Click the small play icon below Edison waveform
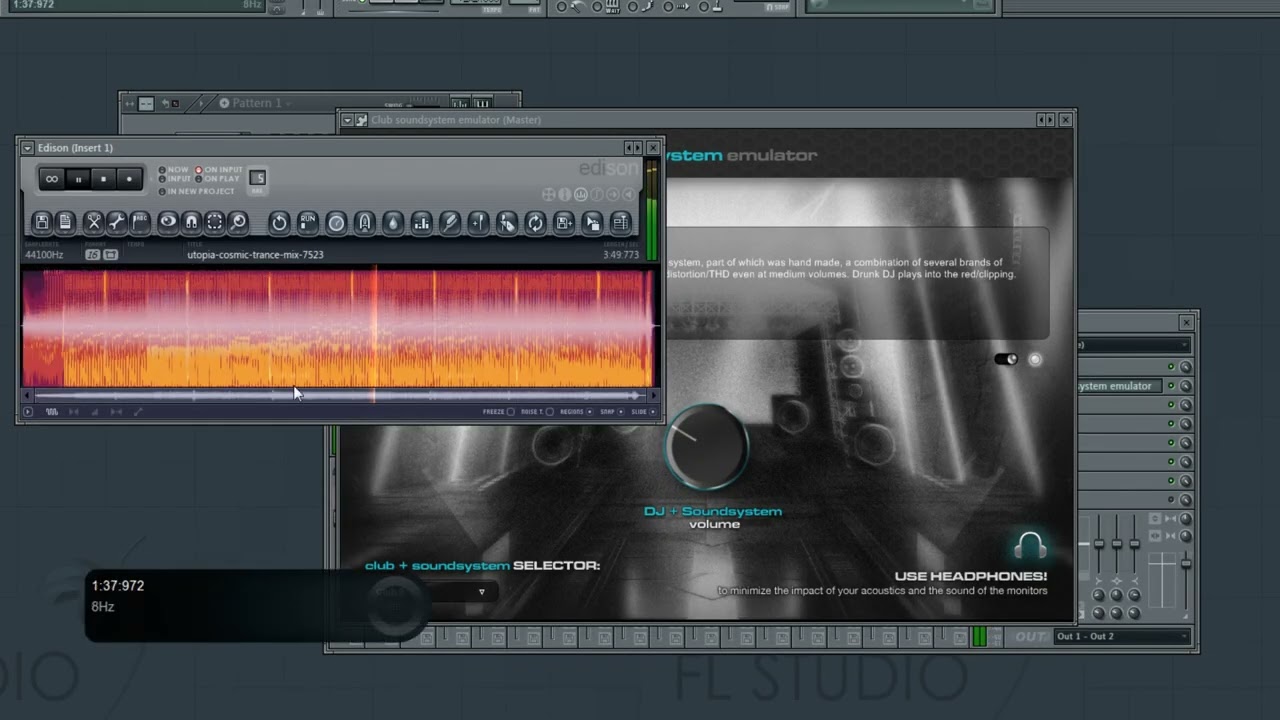The height and width of the screenshot is (720, 1280). coord(28,412)
